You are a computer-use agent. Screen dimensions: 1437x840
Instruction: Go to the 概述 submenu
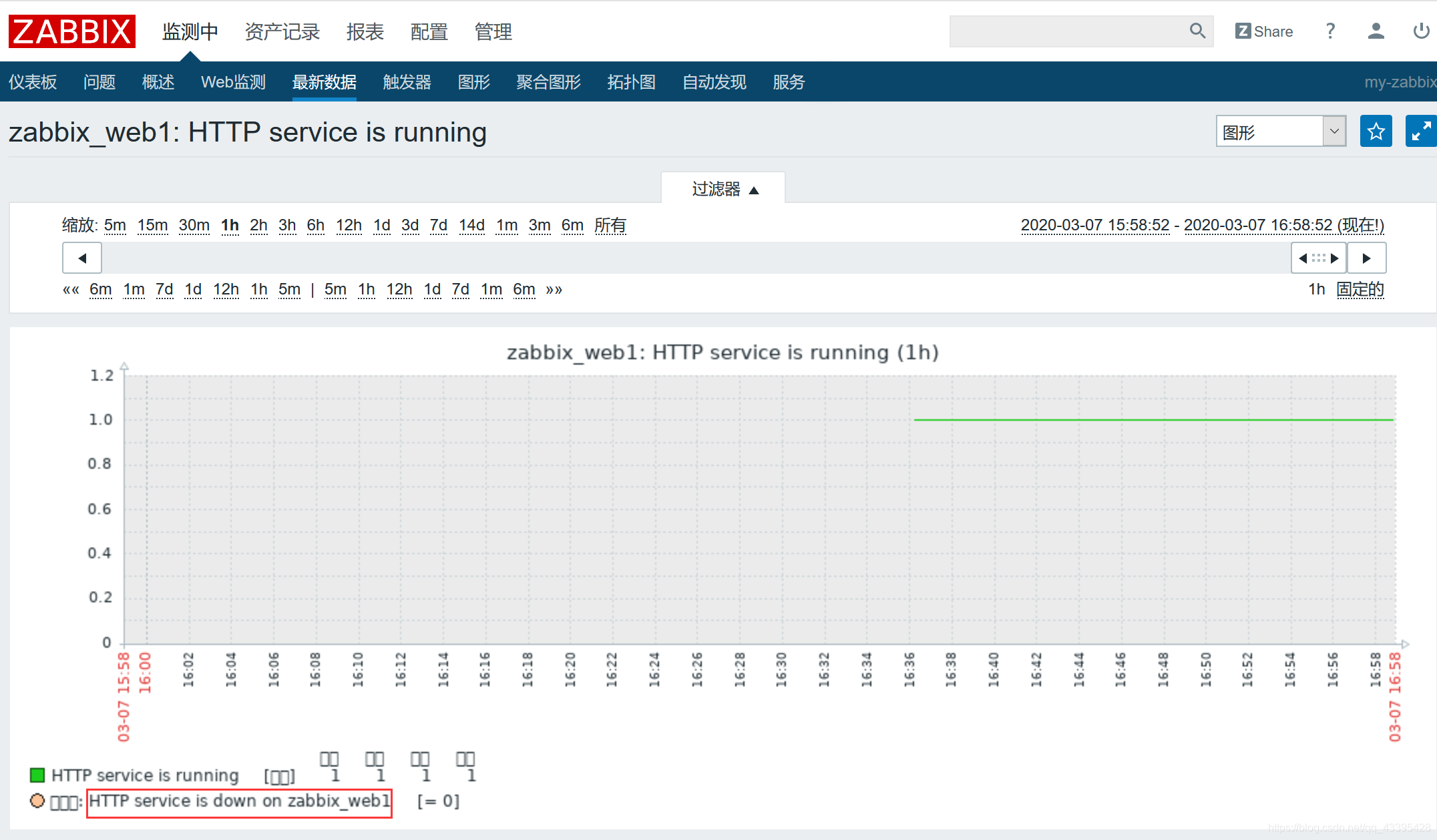coord(158,82)
